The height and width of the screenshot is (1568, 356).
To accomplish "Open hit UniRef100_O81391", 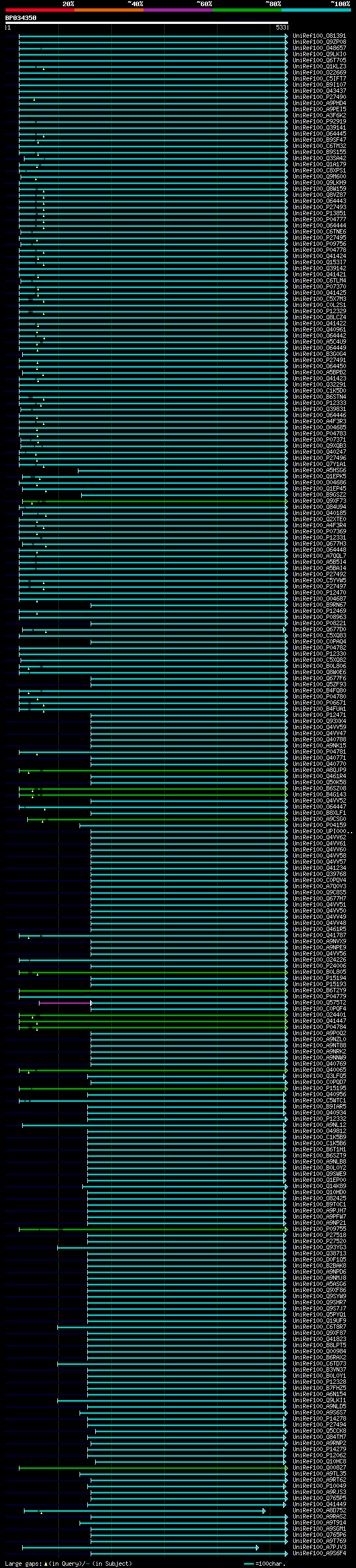I will coord(319,36).
